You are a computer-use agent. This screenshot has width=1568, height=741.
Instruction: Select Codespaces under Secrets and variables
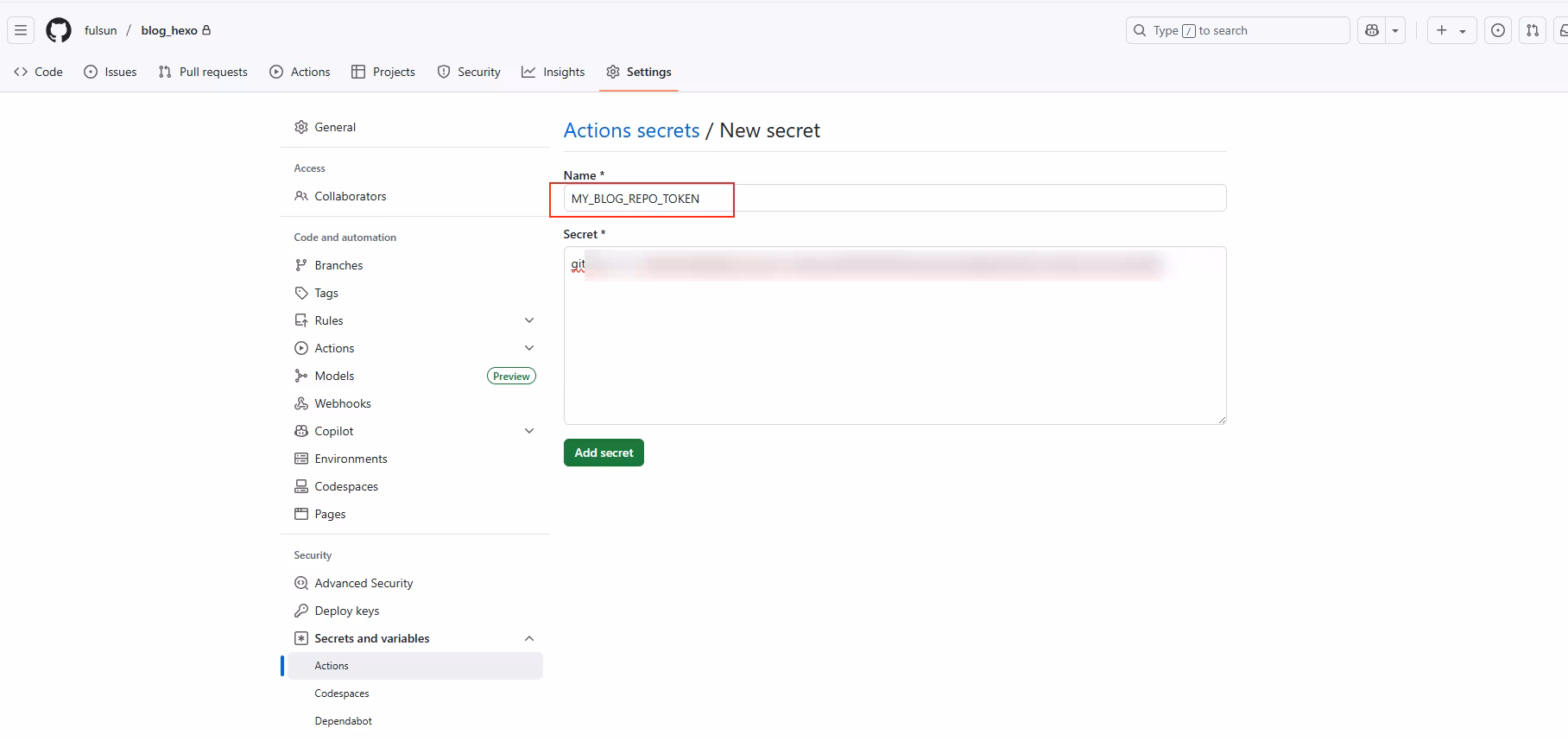[x=342, y=693]
